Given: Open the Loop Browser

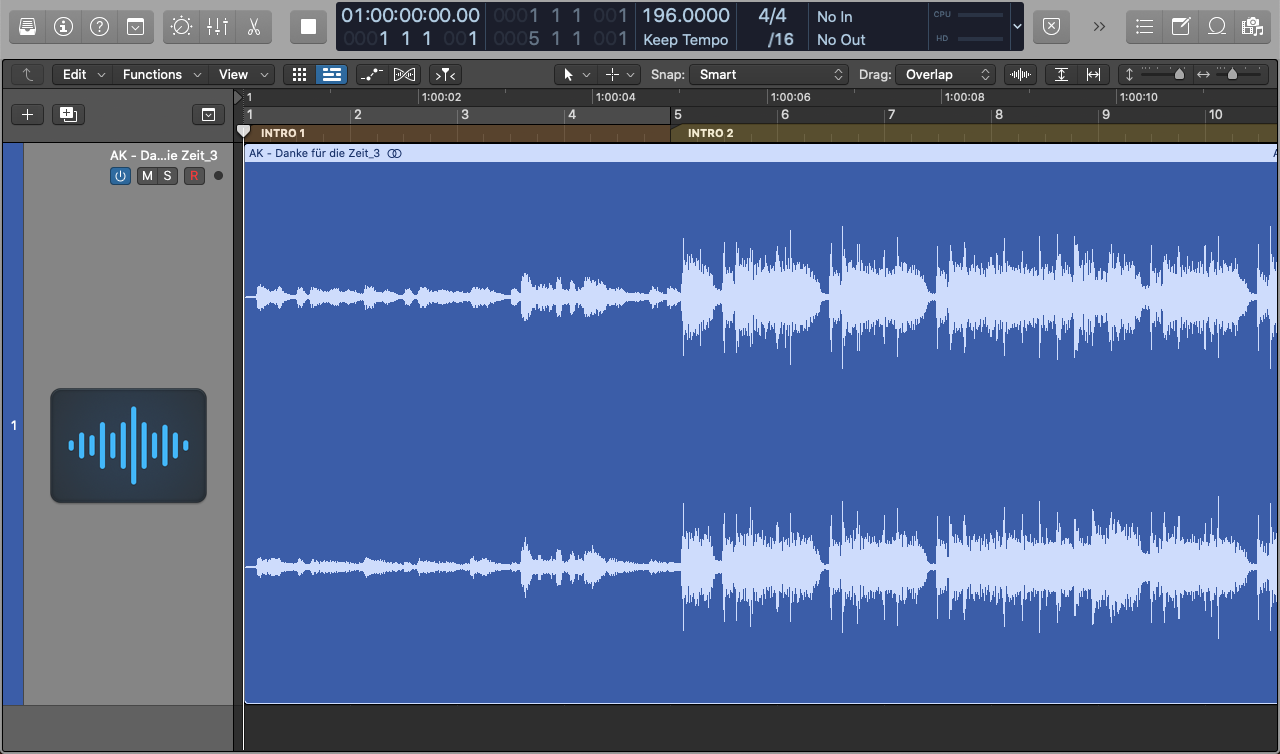Looking at the screenshot, I should coord(1216,27).
